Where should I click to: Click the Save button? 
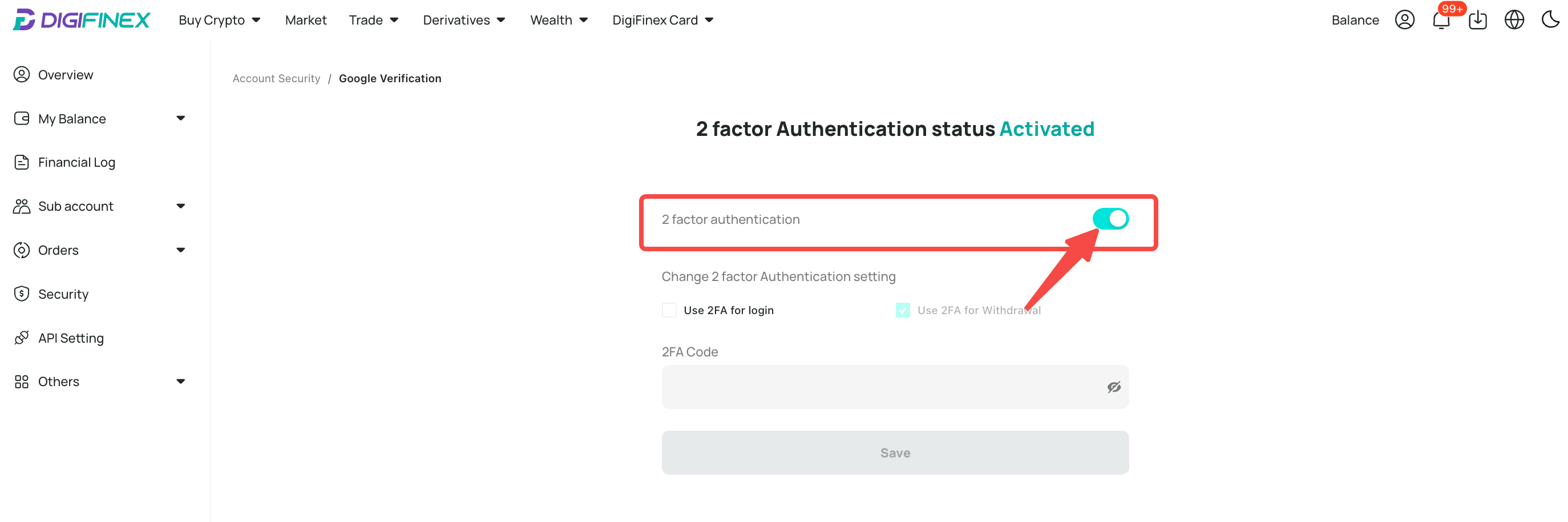tap(895, 452)
